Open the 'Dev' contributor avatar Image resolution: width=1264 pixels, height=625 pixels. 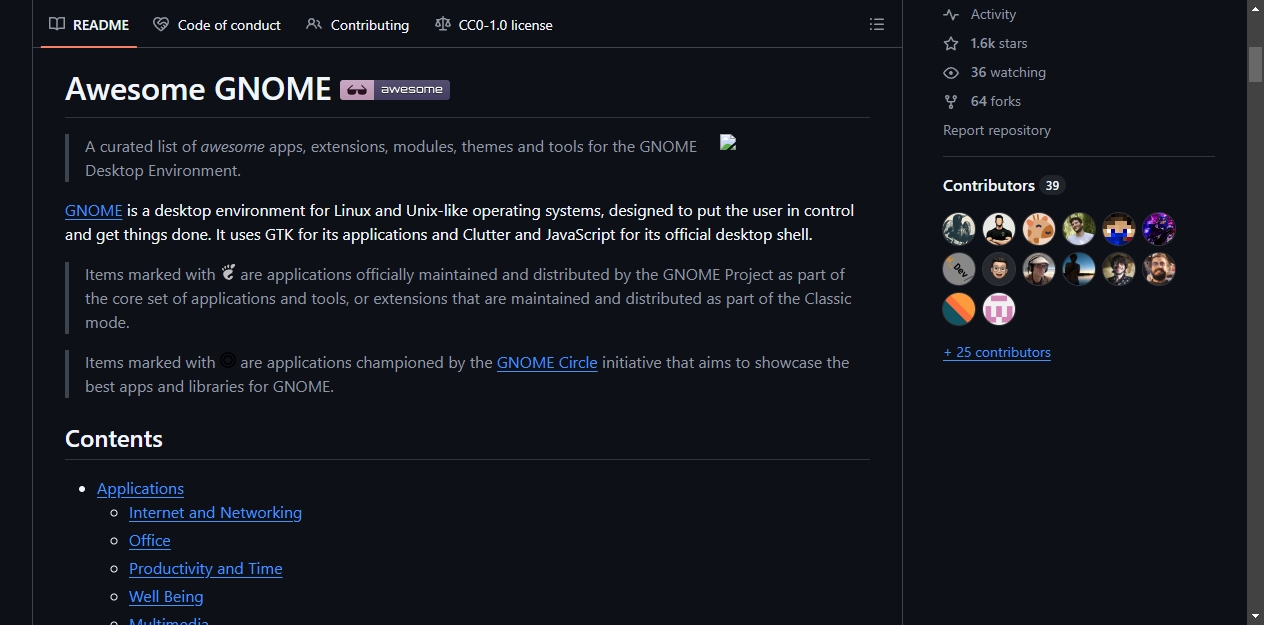pyautogui.click(x=959, y=269)
